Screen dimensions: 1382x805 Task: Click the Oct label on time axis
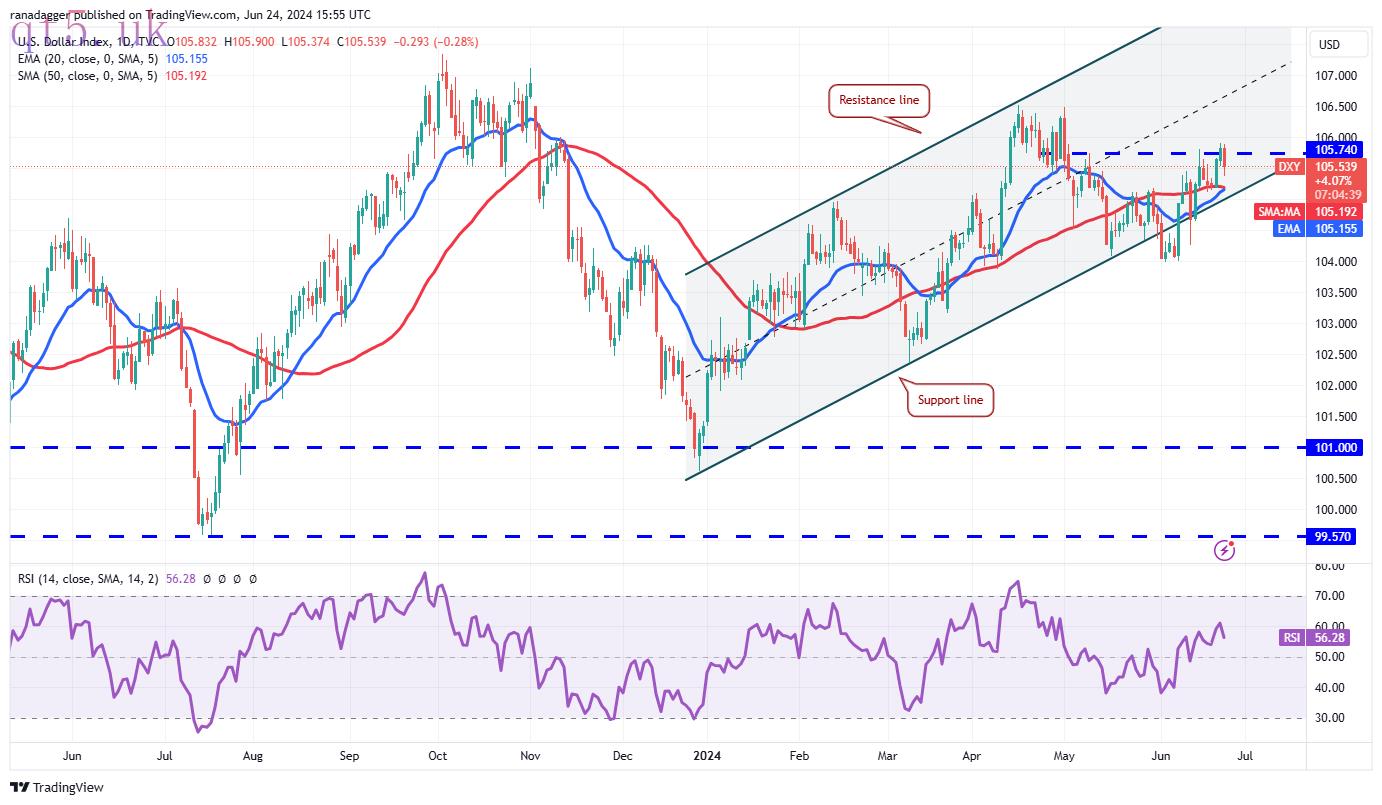(x=437, y=757)
